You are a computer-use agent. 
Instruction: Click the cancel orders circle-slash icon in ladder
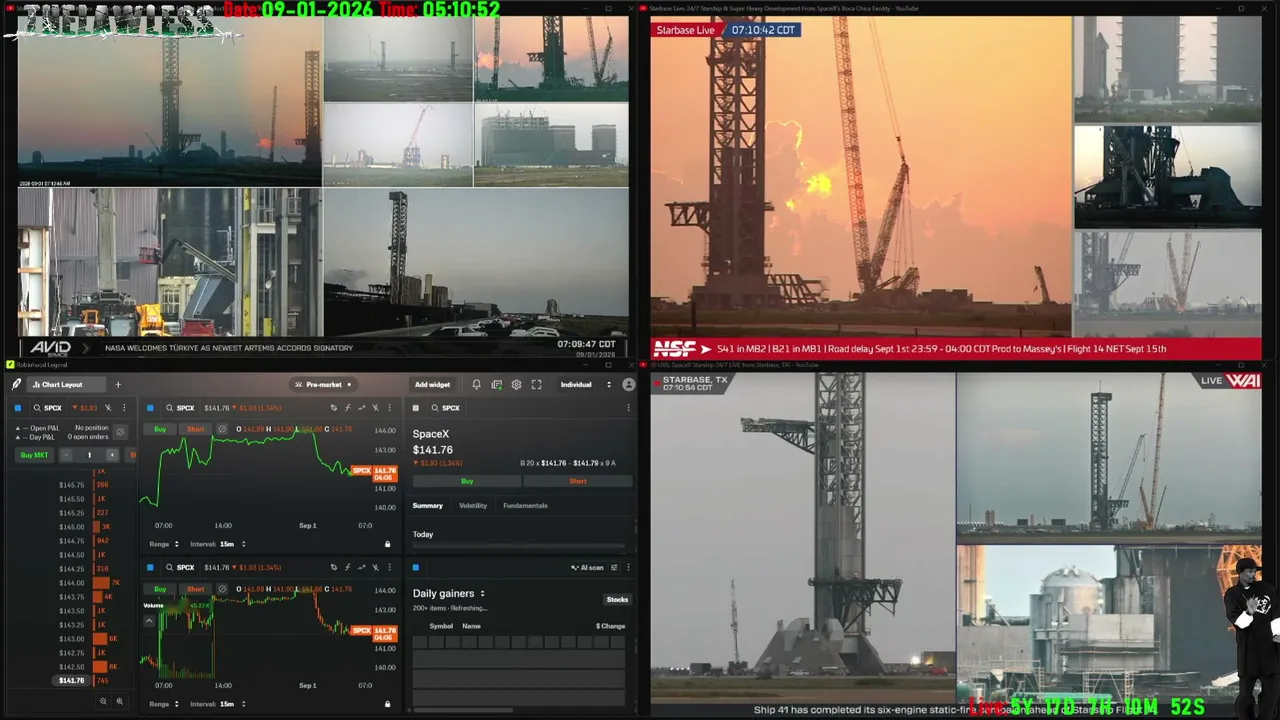[121, 432]
